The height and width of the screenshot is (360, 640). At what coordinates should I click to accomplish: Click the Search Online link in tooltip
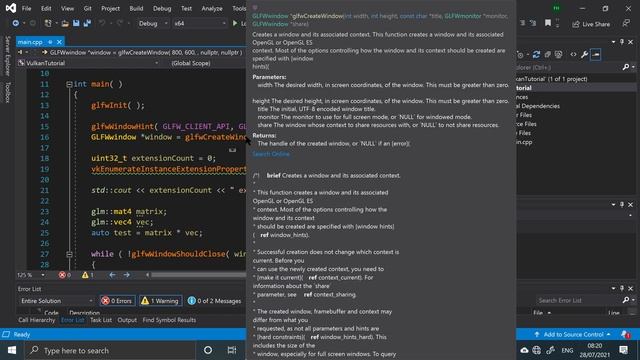tap(271, 154)
